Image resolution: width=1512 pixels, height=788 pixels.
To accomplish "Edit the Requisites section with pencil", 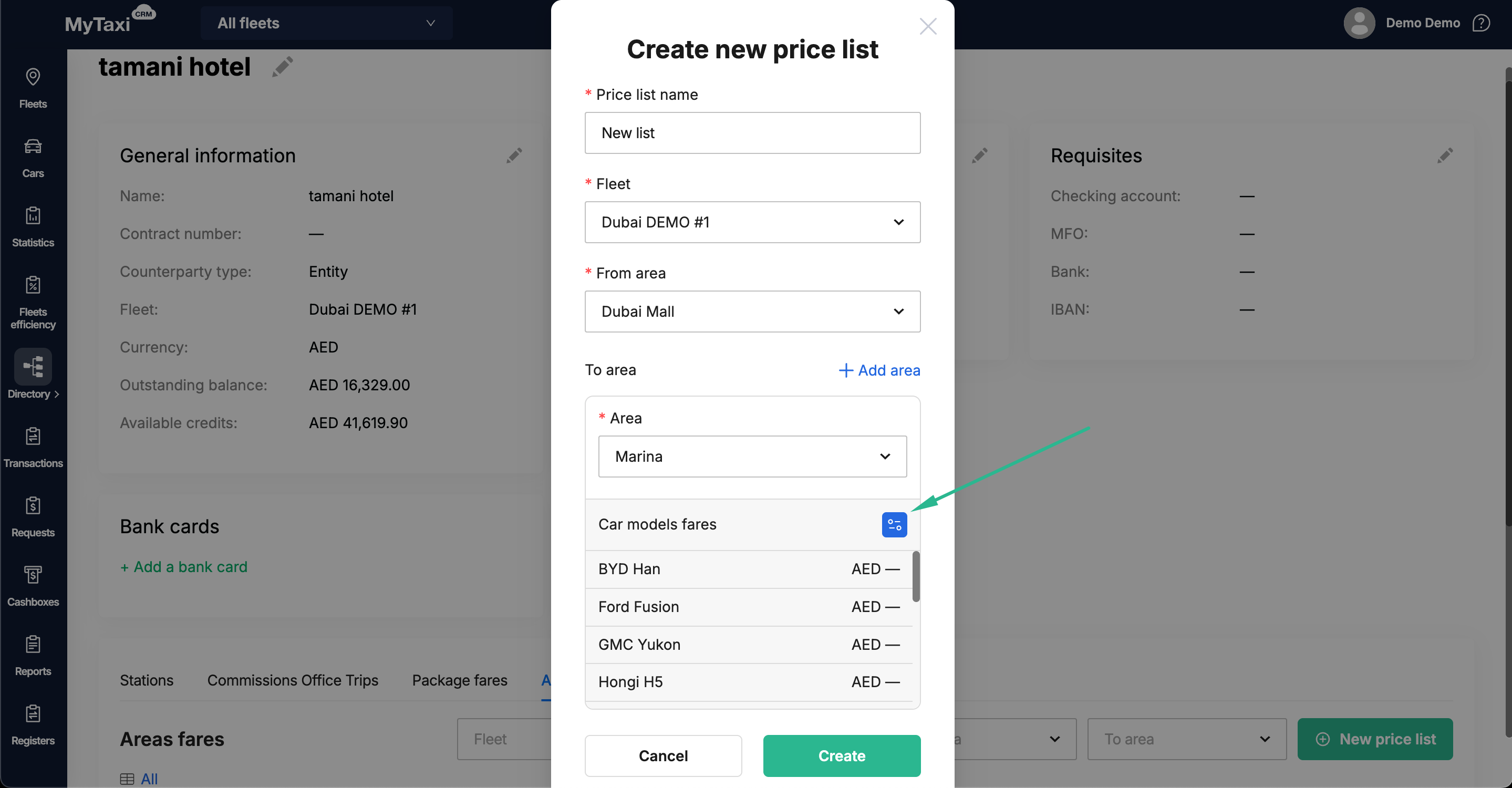I will [x=1445, y=155].
